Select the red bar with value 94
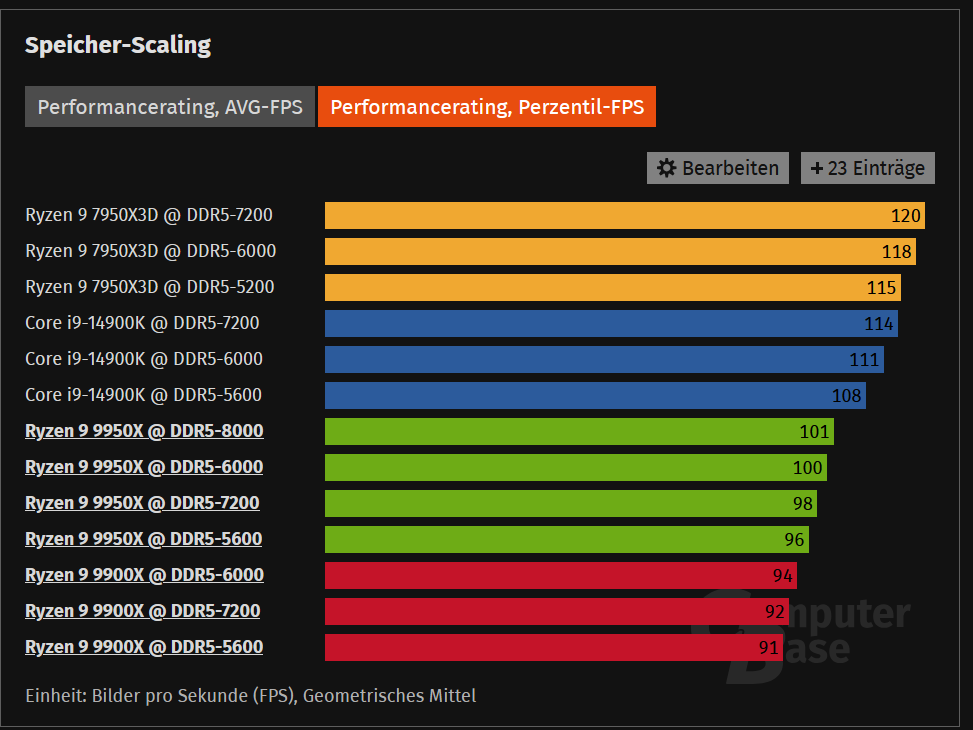The height and width of the screenshot is (730, 973). coord(561,575)
